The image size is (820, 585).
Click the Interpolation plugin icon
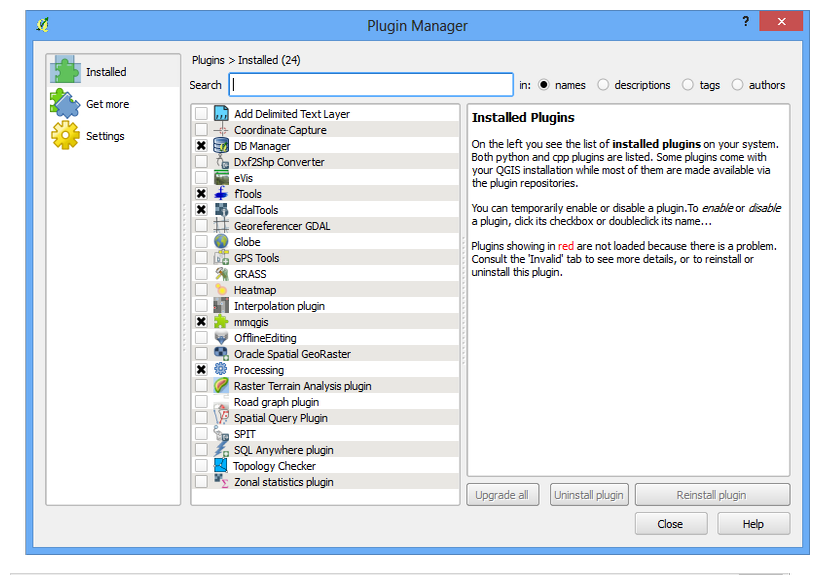point(221,306)
